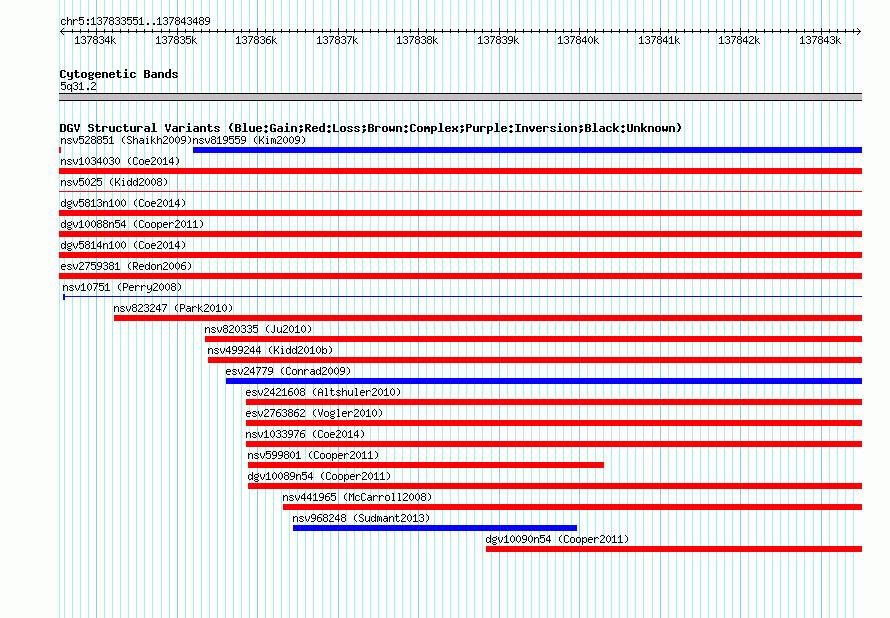Image resolution: width=890 pixels, height=618 pixels.
Task: Click the 137841k ruler position
Action: click(x=659, y=40)
